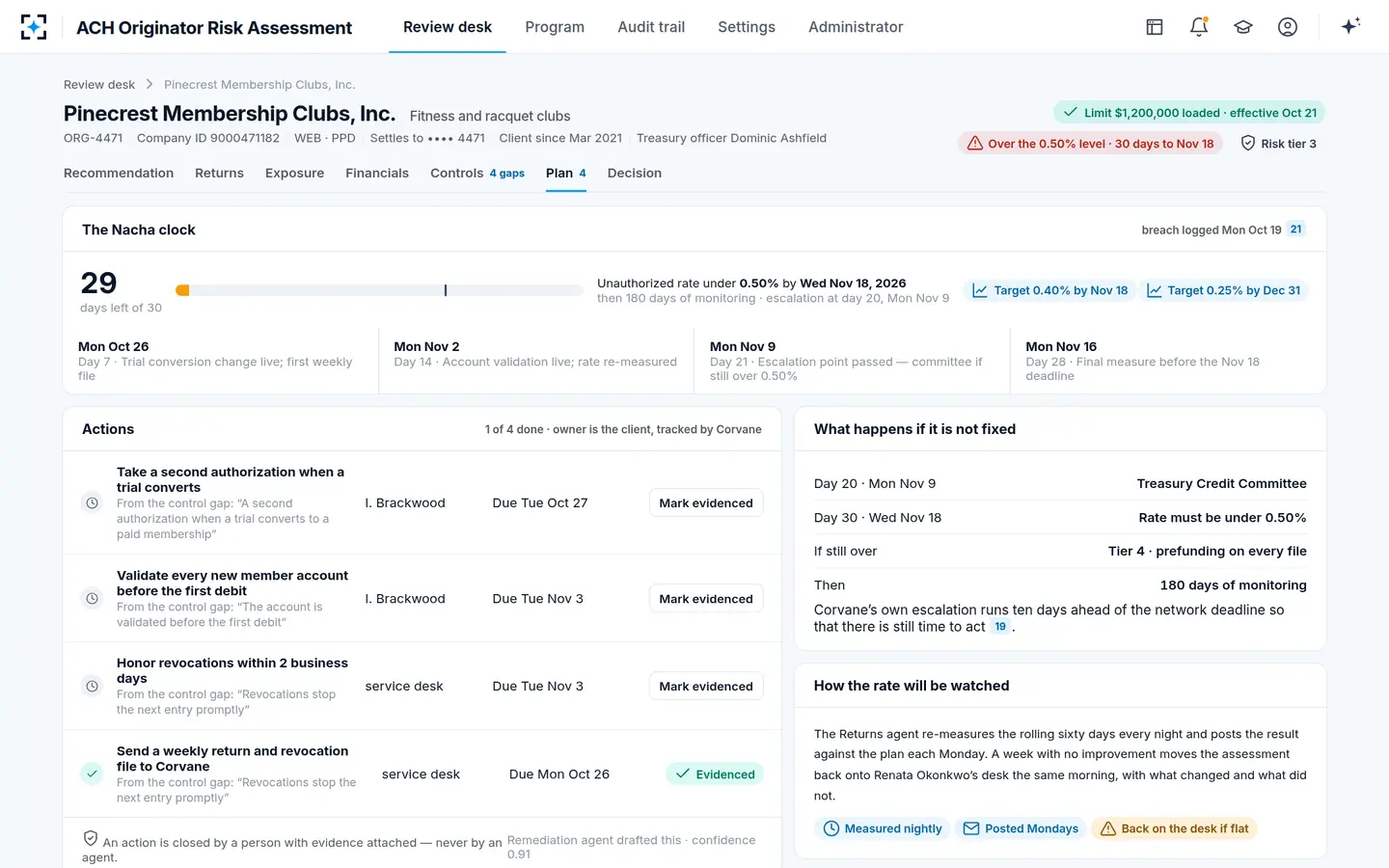Mark evidenced for the trial converts action

706,502
